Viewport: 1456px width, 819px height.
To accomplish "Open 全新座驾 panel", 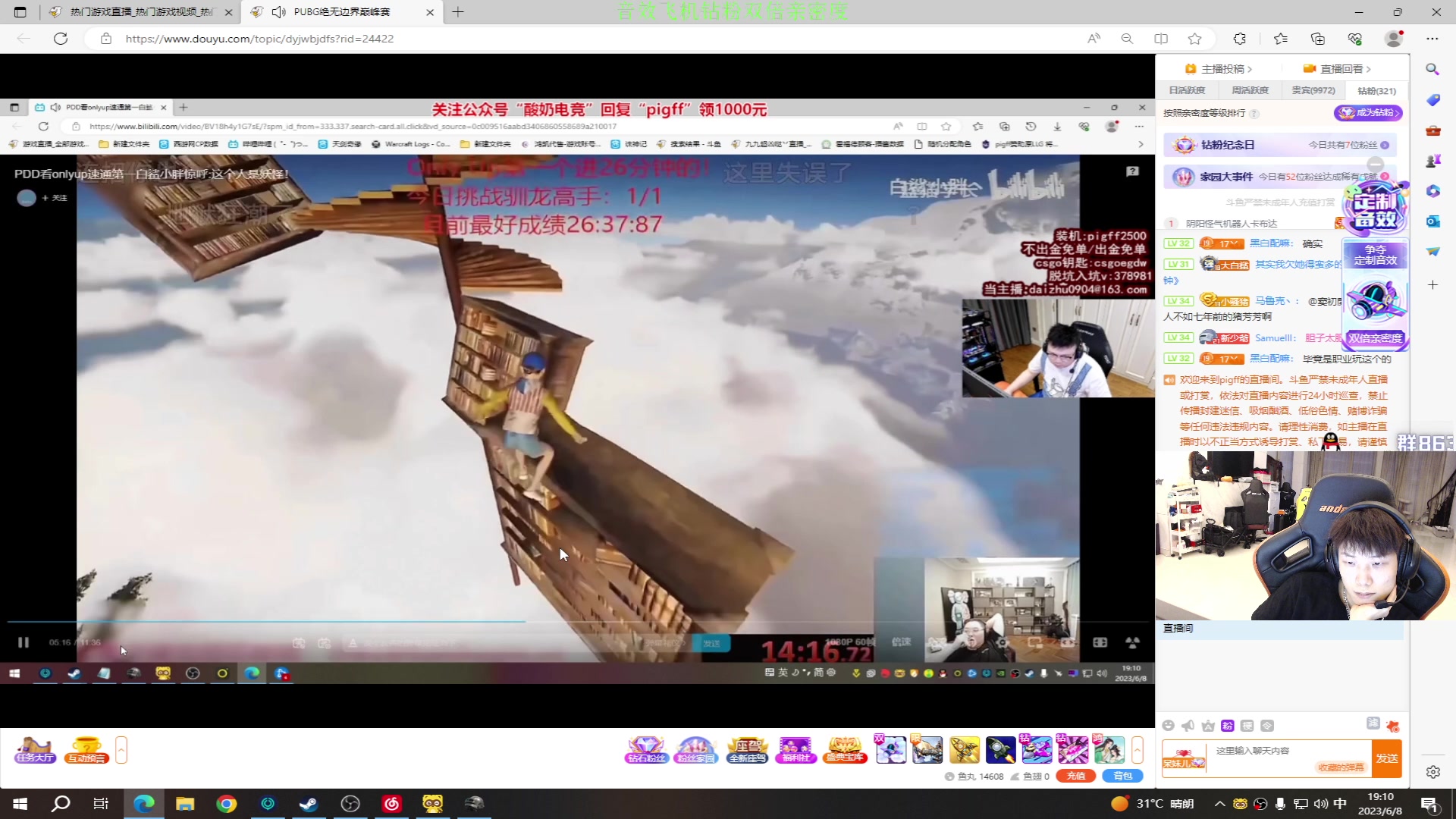I will click(747, 750).
